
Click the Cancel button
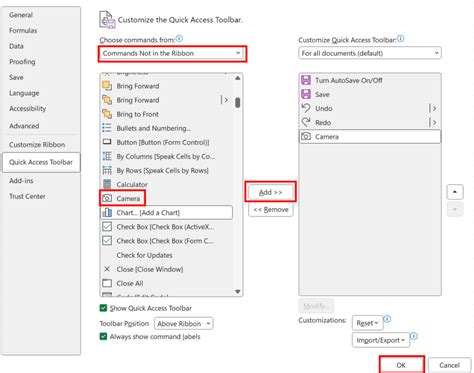click(x=449, y=365)
